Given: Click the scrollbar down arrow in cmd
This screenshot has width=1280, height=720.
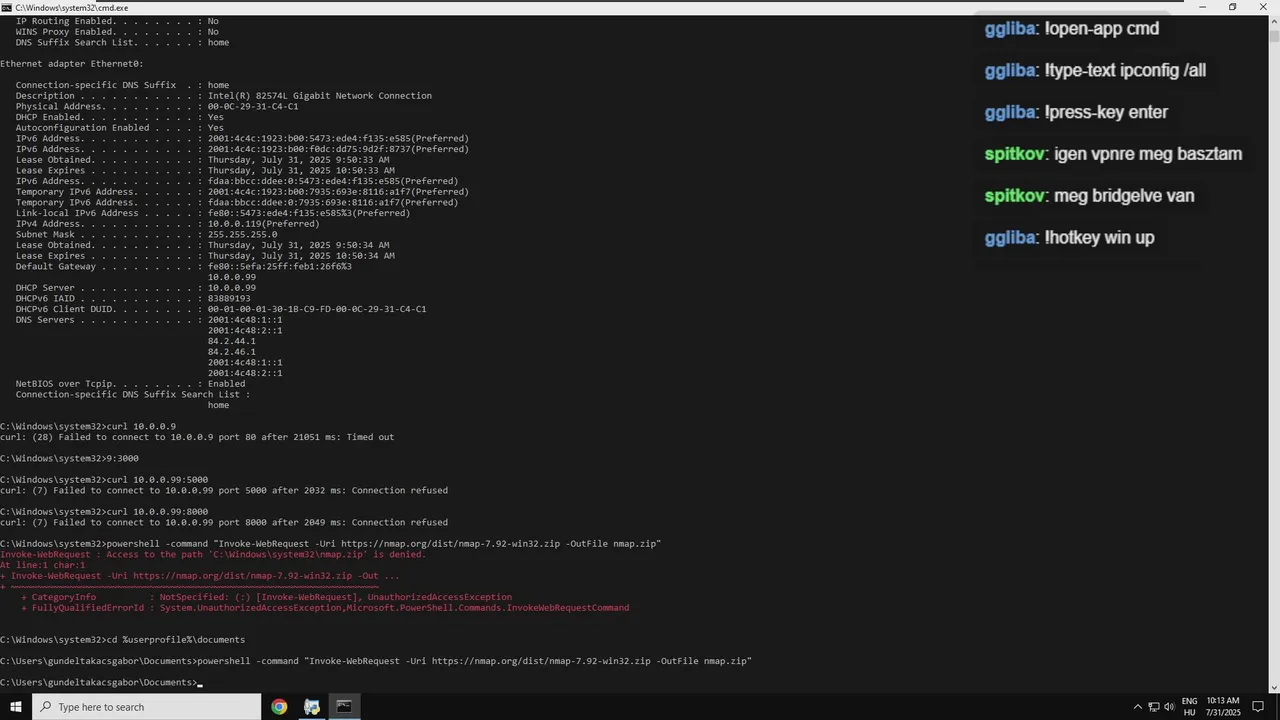Looking at the screenshot, I should (1274, 687).
